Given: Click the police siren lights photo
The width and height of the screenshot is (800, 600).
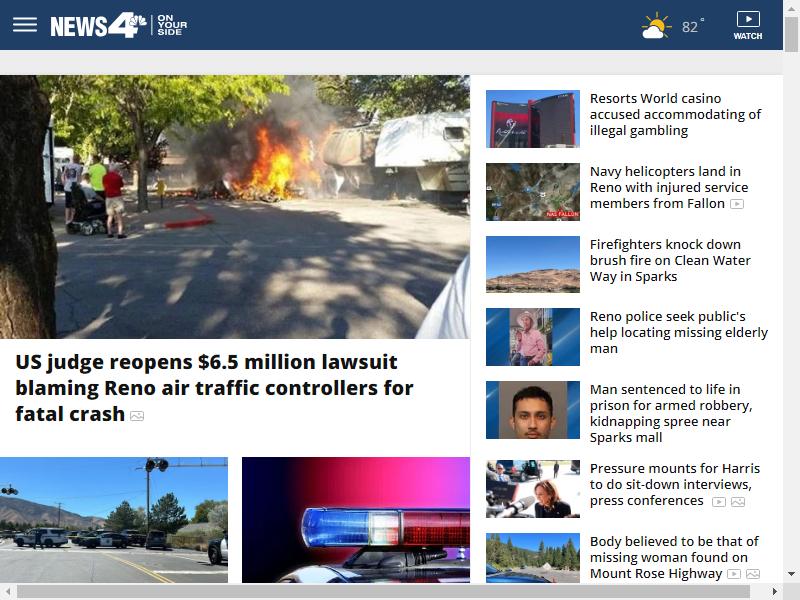Looking at the screenshot, I should pos(356,520).
